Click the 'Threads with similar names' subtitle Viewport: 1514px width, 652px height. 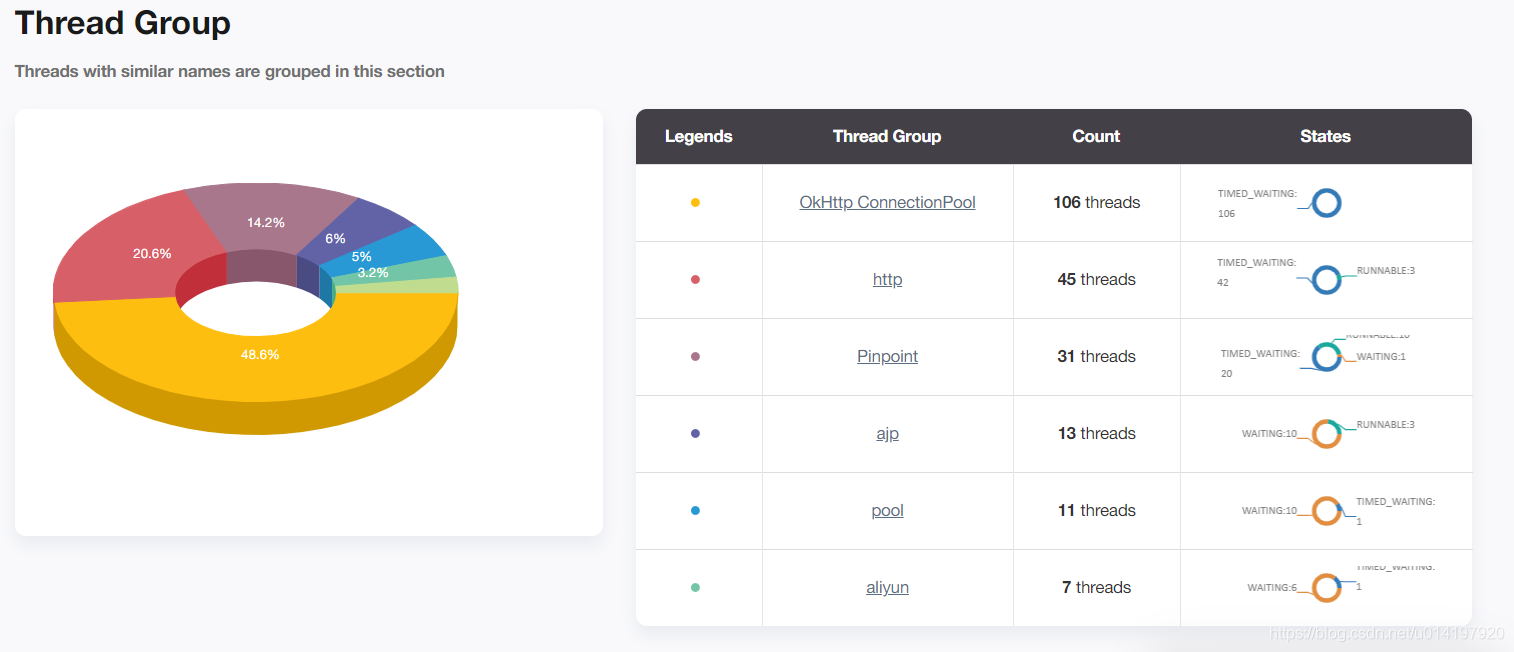tap(230, 71)
